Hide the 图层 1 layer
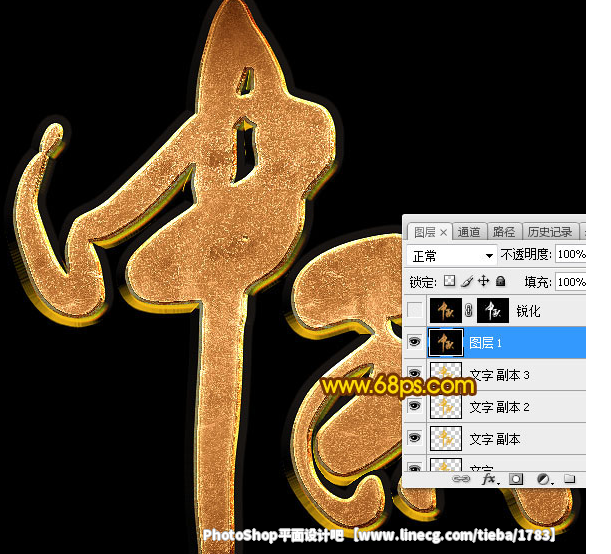This screenshot has width=611, height=554. pos(415,343)
